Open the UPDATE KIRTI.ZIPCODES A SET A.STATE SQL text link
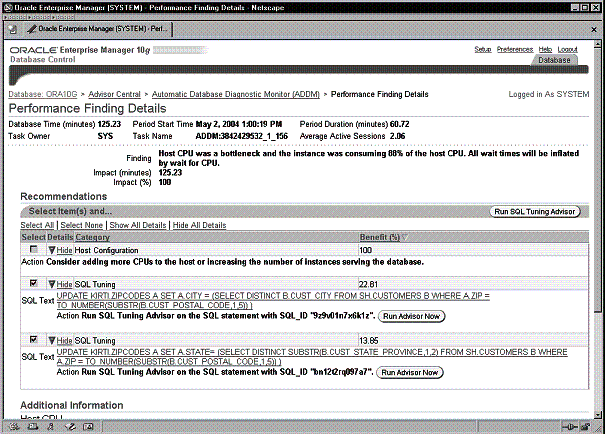Screen dimensions: 605x434 (312, 357)
